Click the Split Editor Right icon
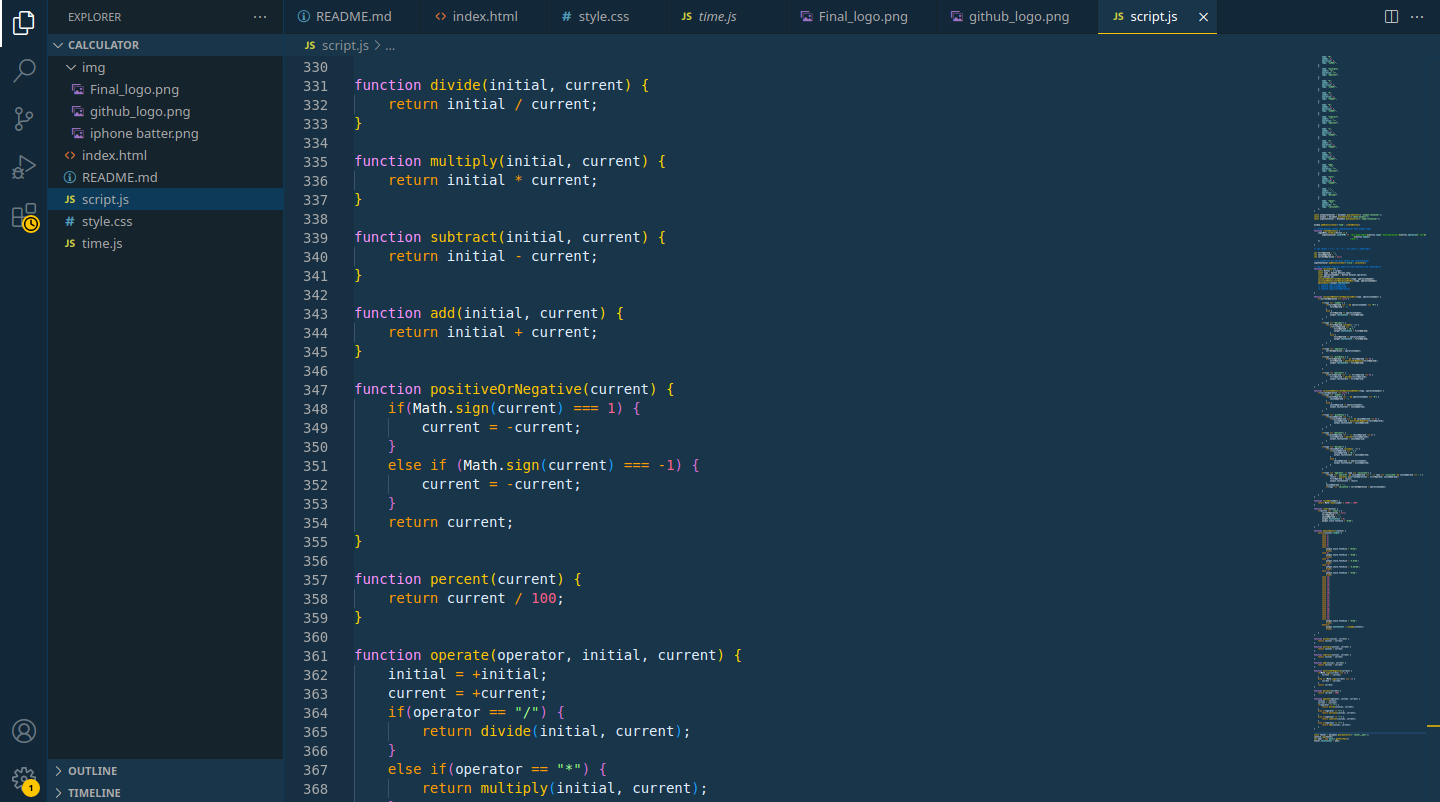This screenshot has height=802, width=1440. (x=1391, y=17)
